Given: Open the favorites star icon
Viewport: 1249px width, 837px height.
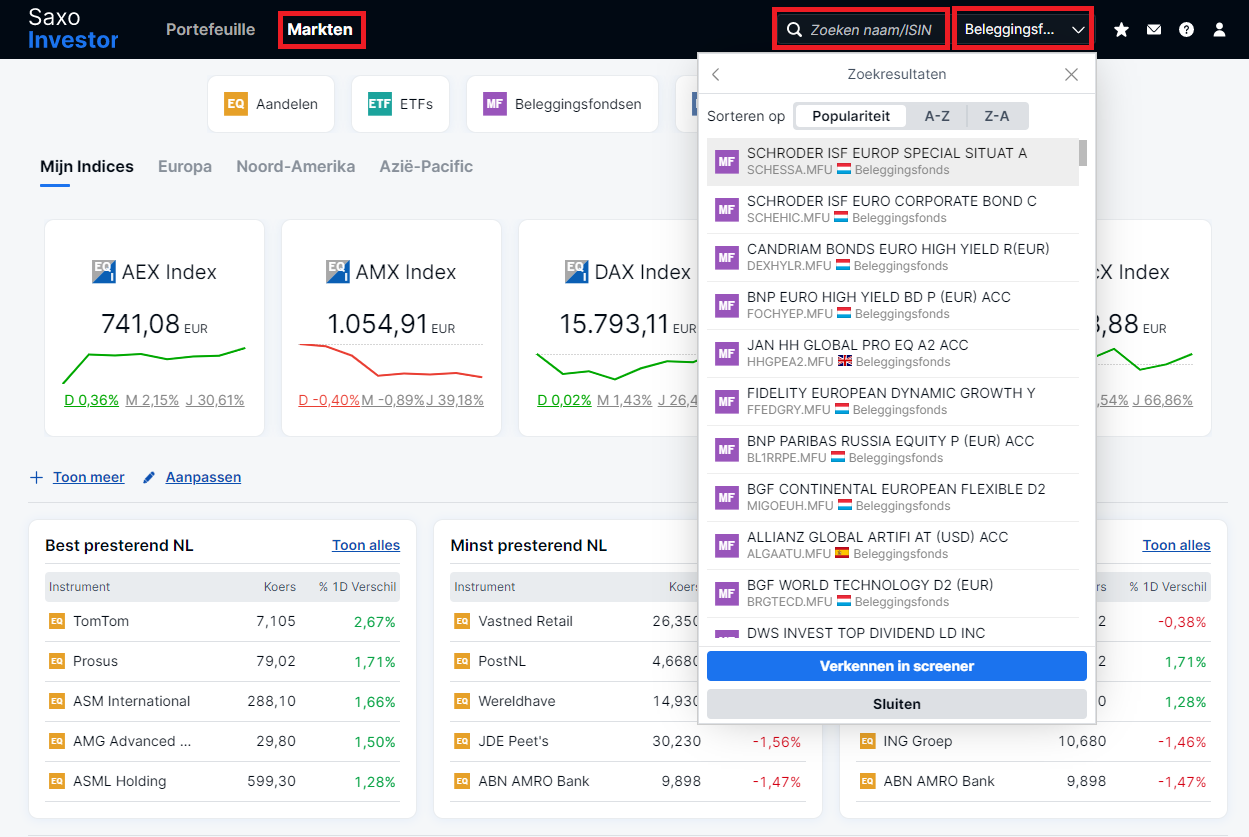Looking at the screenshot, I should point(1121,30).
